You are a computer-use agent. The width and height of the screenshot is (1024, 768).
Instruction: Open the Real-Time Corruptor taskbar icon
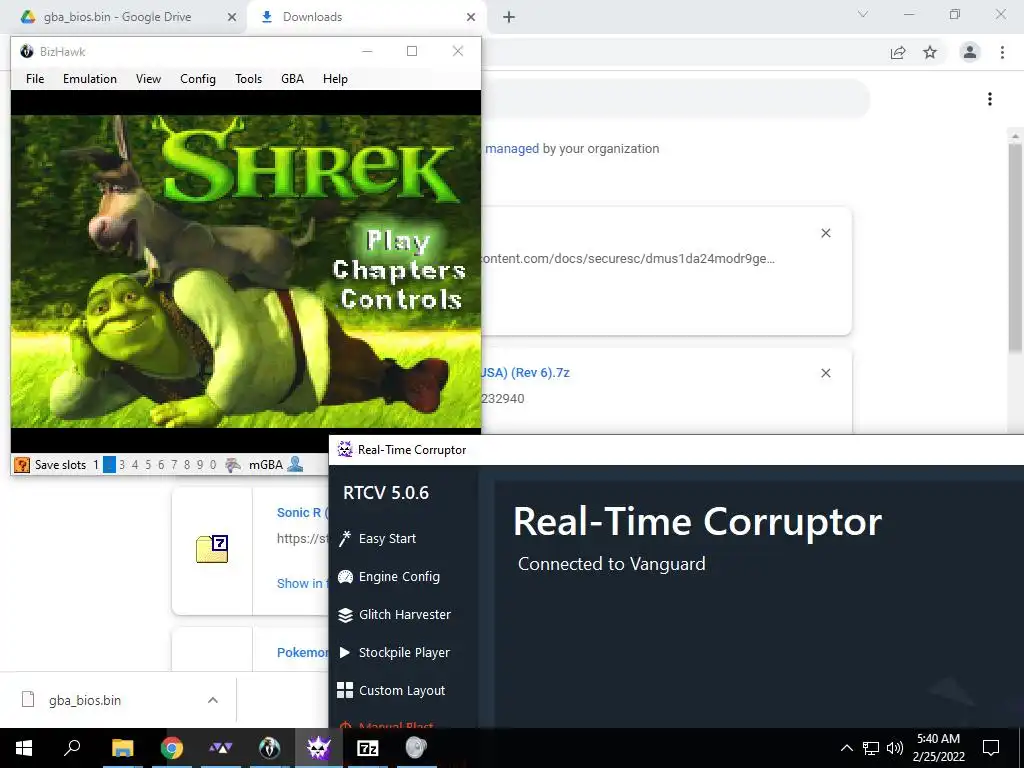(x=319, y=748)
